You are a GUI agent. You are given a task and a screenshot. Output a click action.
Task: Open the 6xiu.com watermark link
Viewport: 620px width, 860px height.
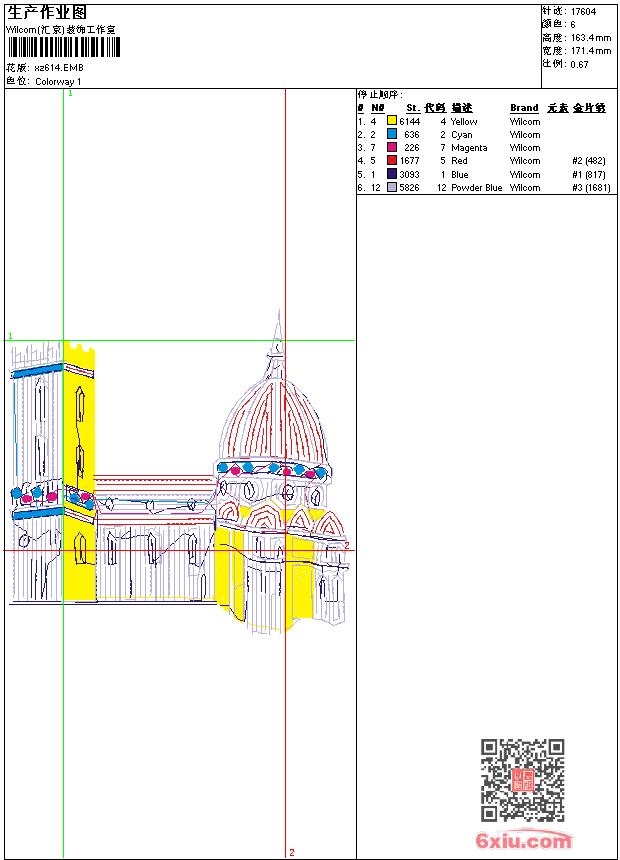(524, 841)
